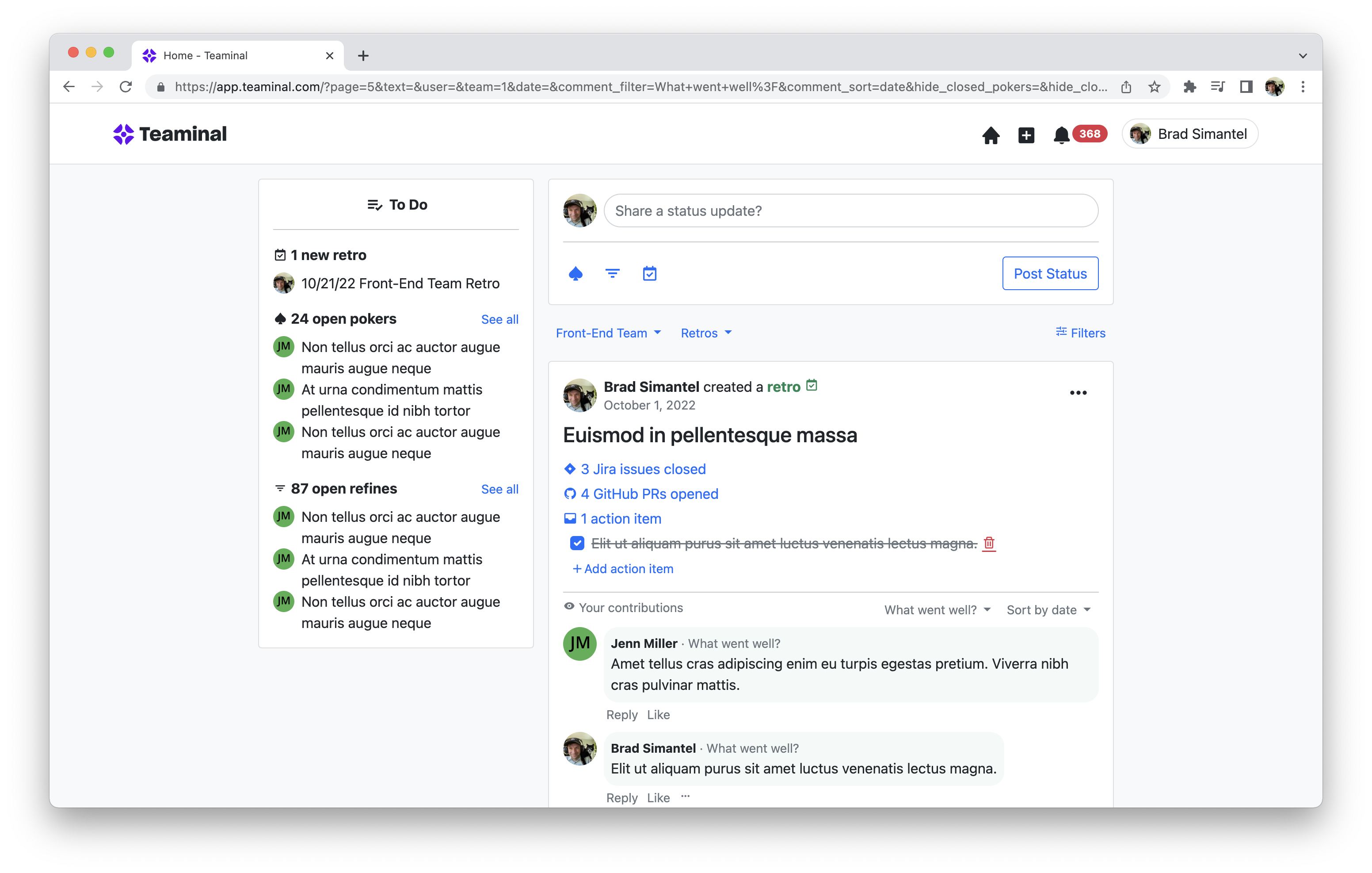Click the home icon in header
1372x873 pixels.
tap(990, 135)
